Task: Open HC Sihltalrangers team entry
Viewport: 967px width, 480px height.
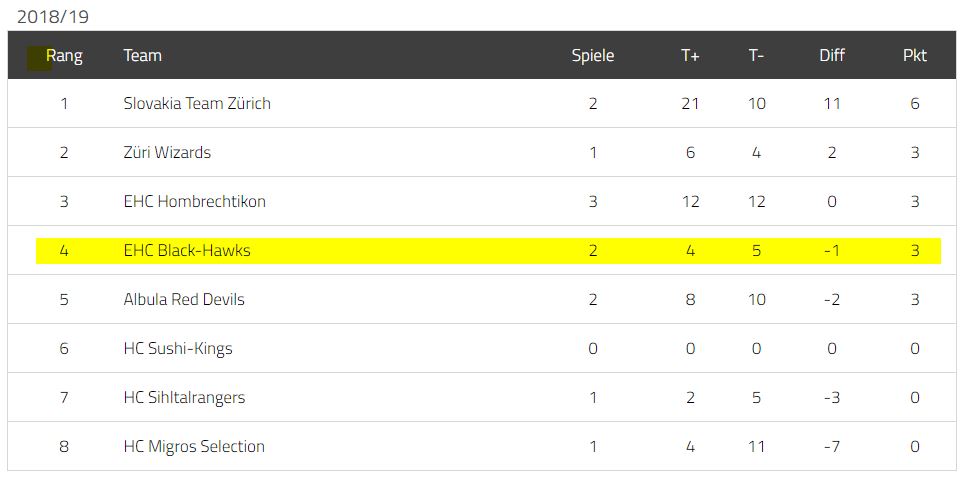Action: (x=184, y=397)
